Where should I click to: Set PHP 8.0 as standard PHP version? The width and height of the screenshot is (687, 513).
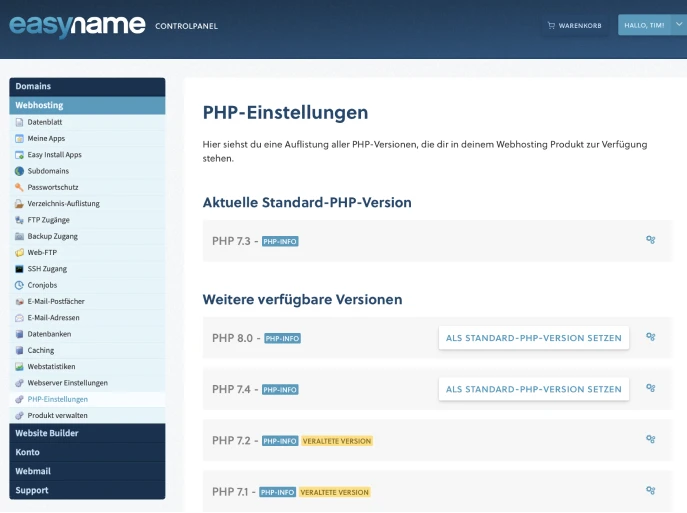[533, 338]
